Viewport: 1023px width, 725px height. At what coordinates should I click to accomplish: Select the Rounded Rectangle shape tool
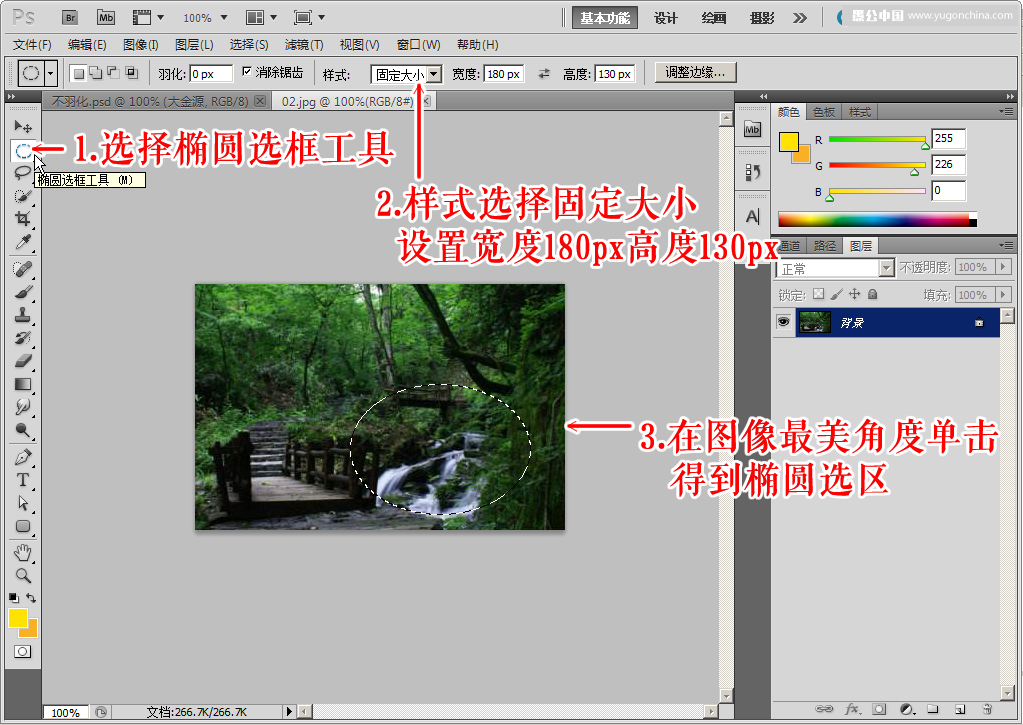point(23,526)
